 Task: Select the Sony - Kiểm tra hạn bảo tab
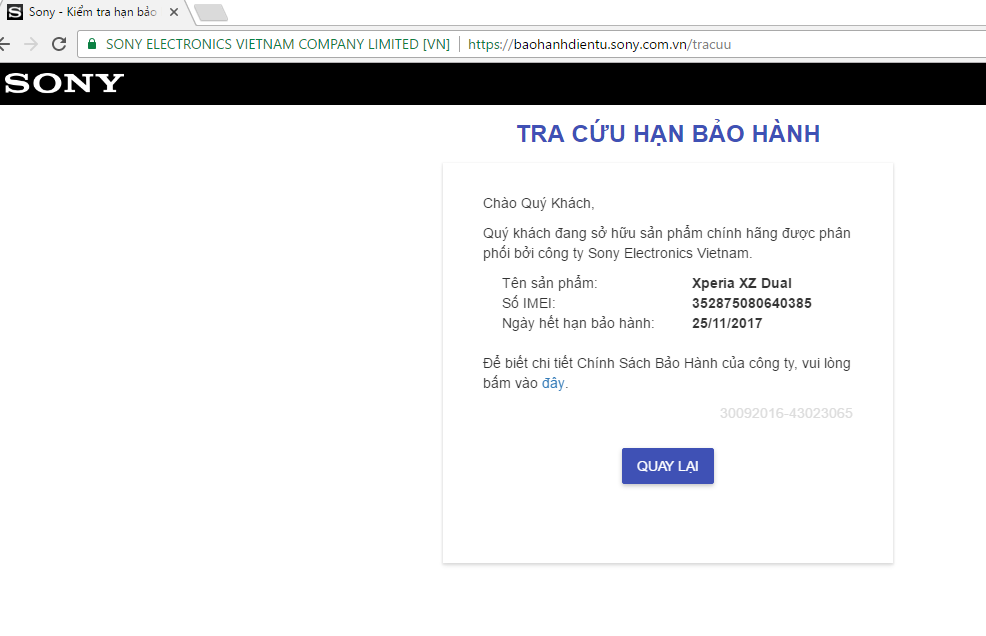(96, 12)
